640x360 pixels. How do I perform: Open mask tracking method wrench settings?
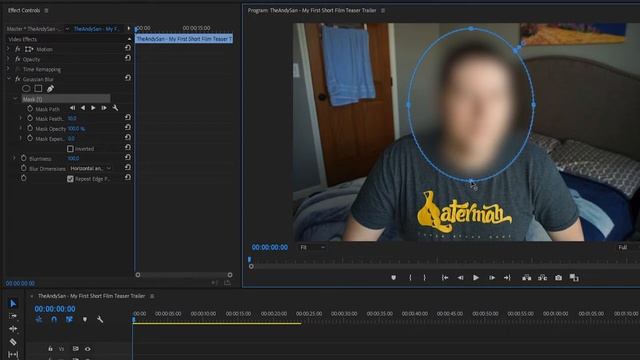coord(116,108)
